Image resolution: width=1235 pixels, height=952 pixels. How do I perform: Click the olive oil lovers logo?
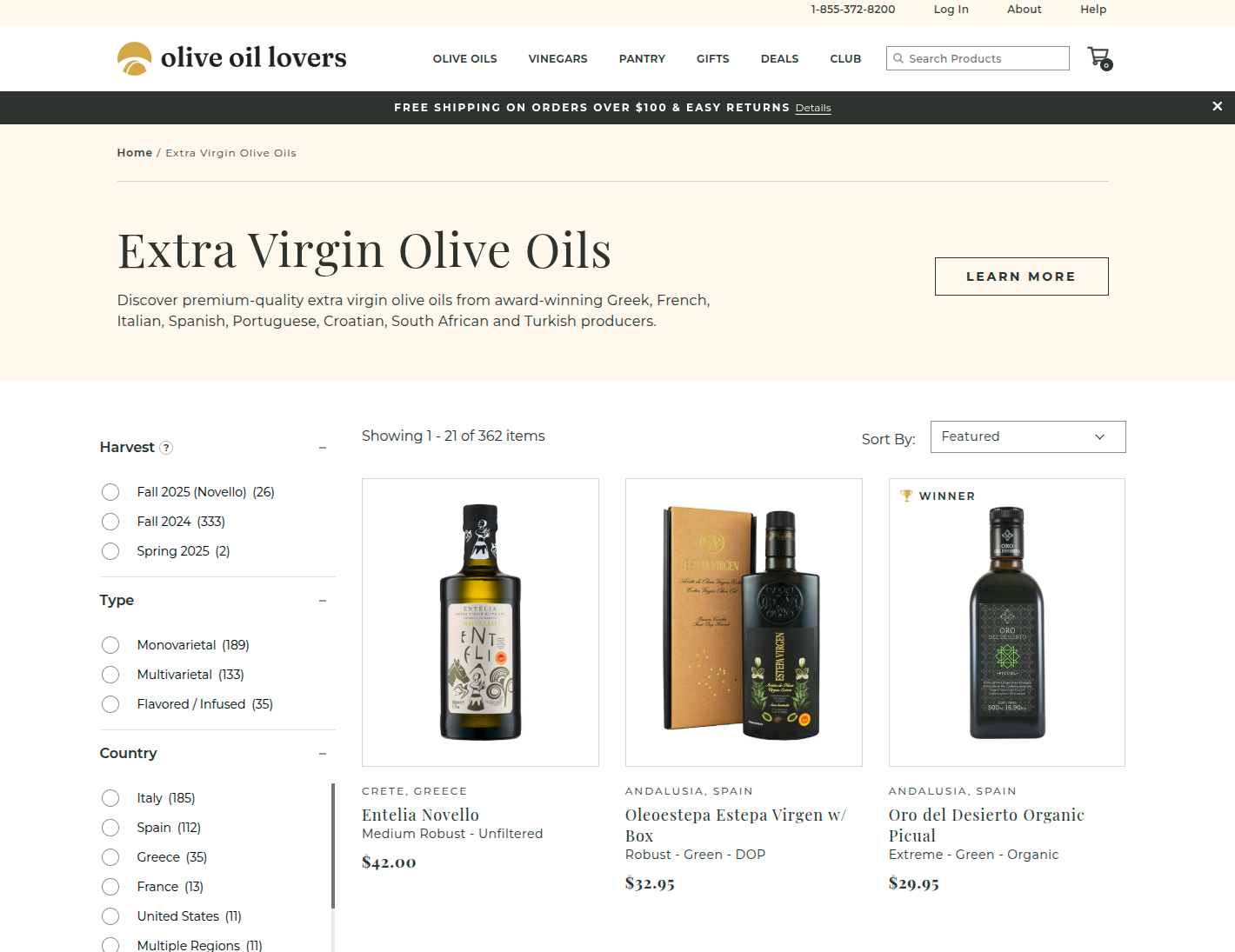pos(231,58)
